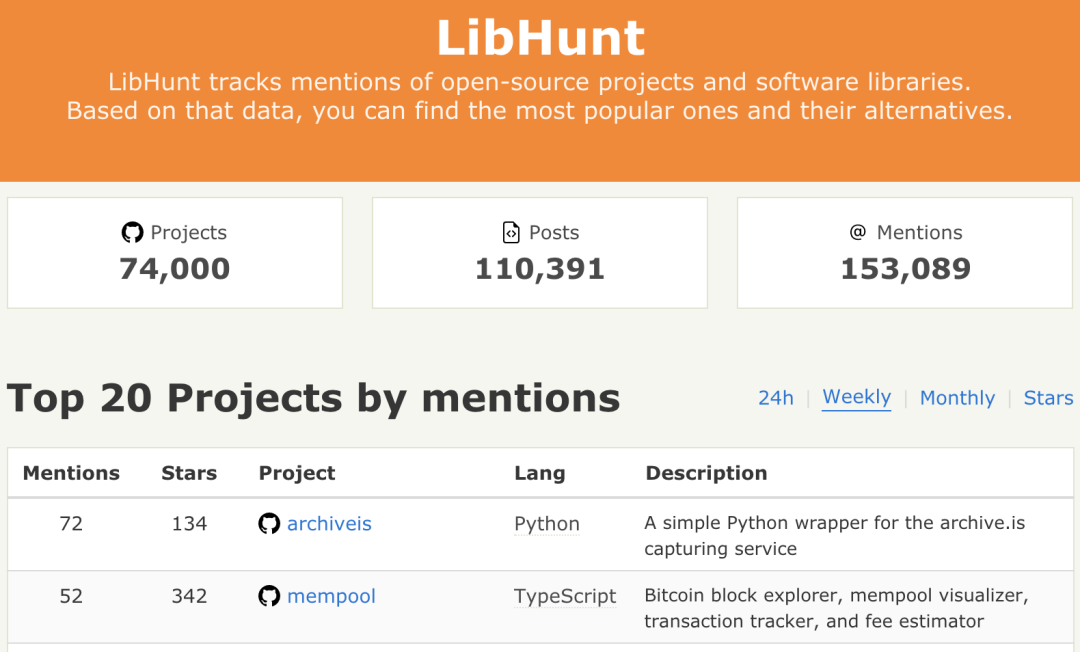Image resolution: width=1080 pixels, height=652 pixels.
Task: Open the mempool project link
Action: click(x=331, y=596)
